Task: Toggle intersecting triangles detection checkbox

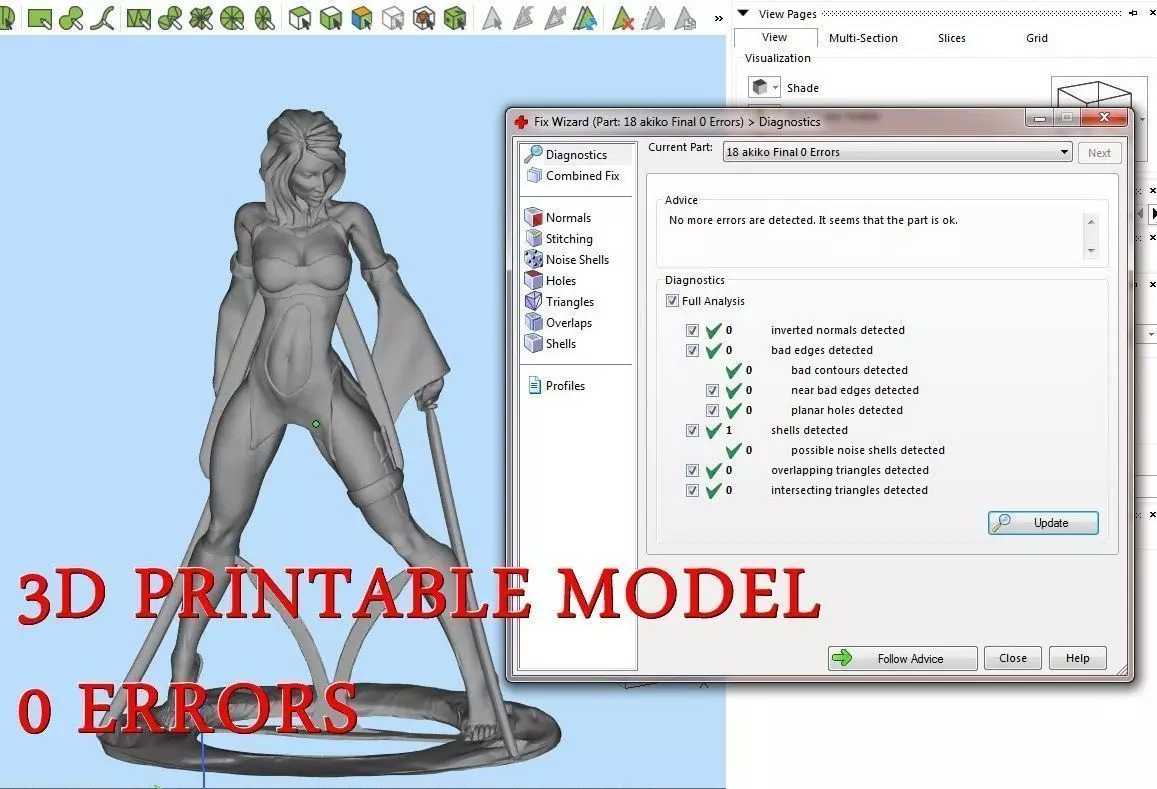Action: [692, 491]
